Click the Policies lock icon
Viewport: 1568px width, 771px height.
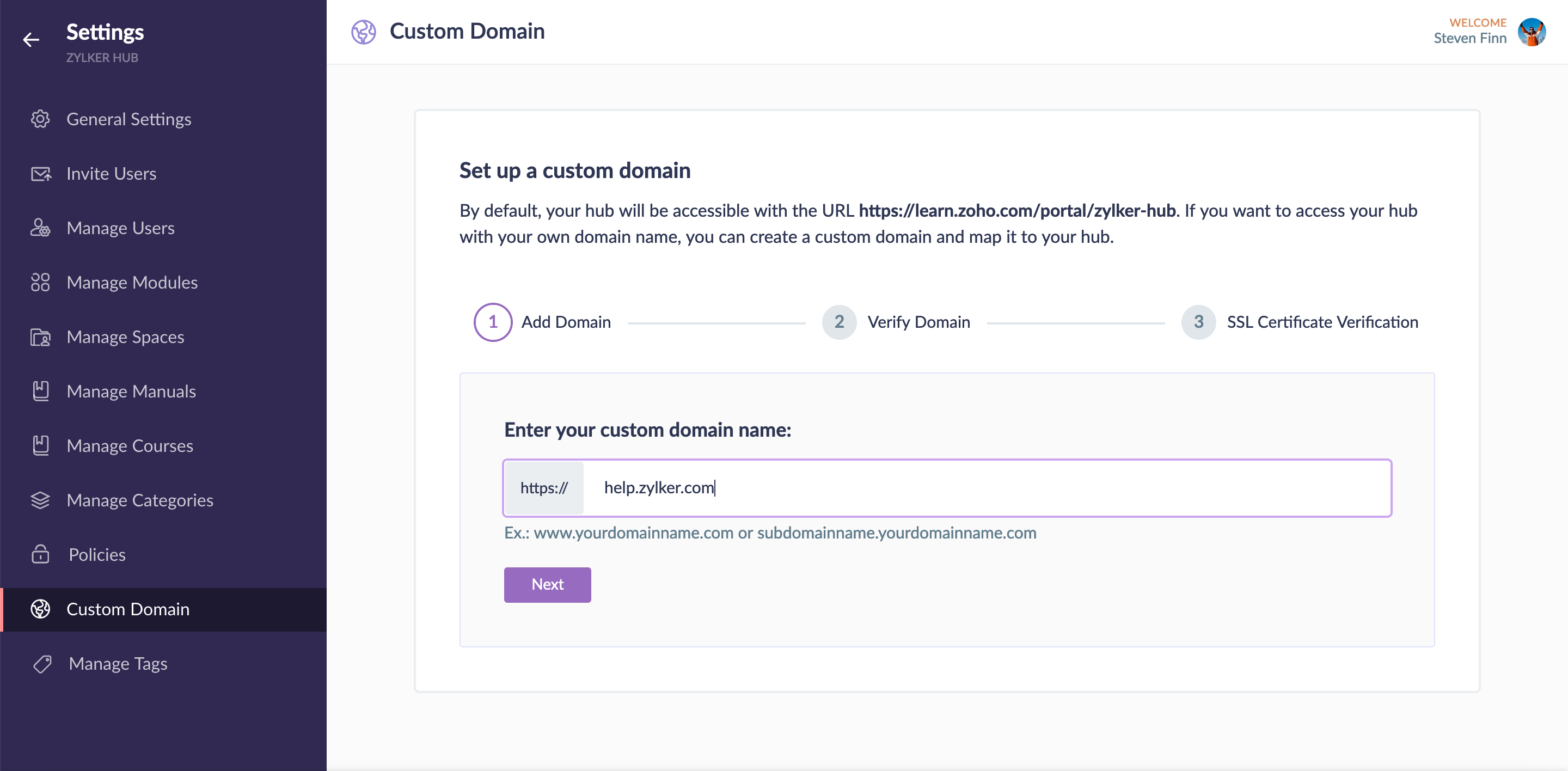40,554
